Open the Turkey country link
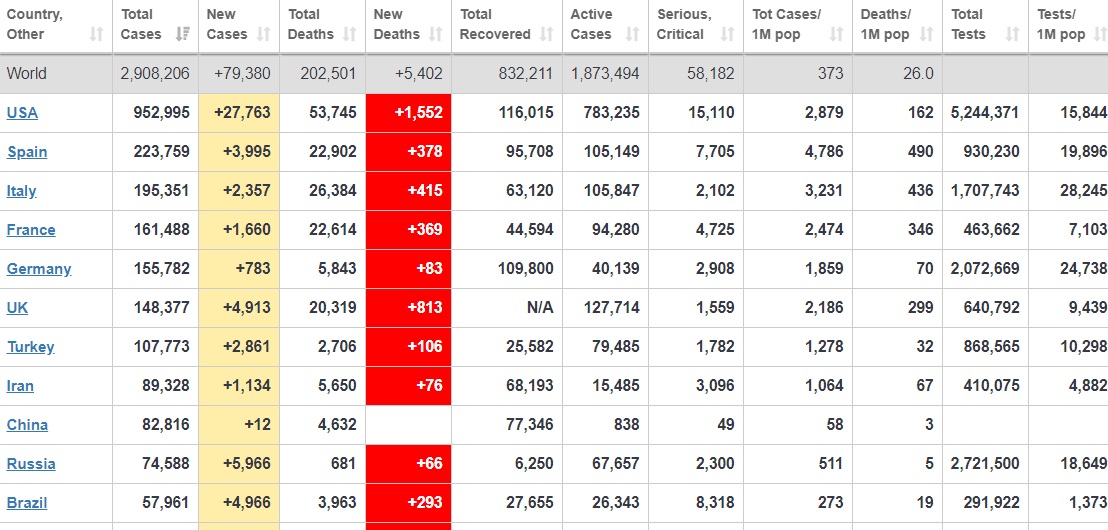The image size is (1108, 530). point(30,347)
